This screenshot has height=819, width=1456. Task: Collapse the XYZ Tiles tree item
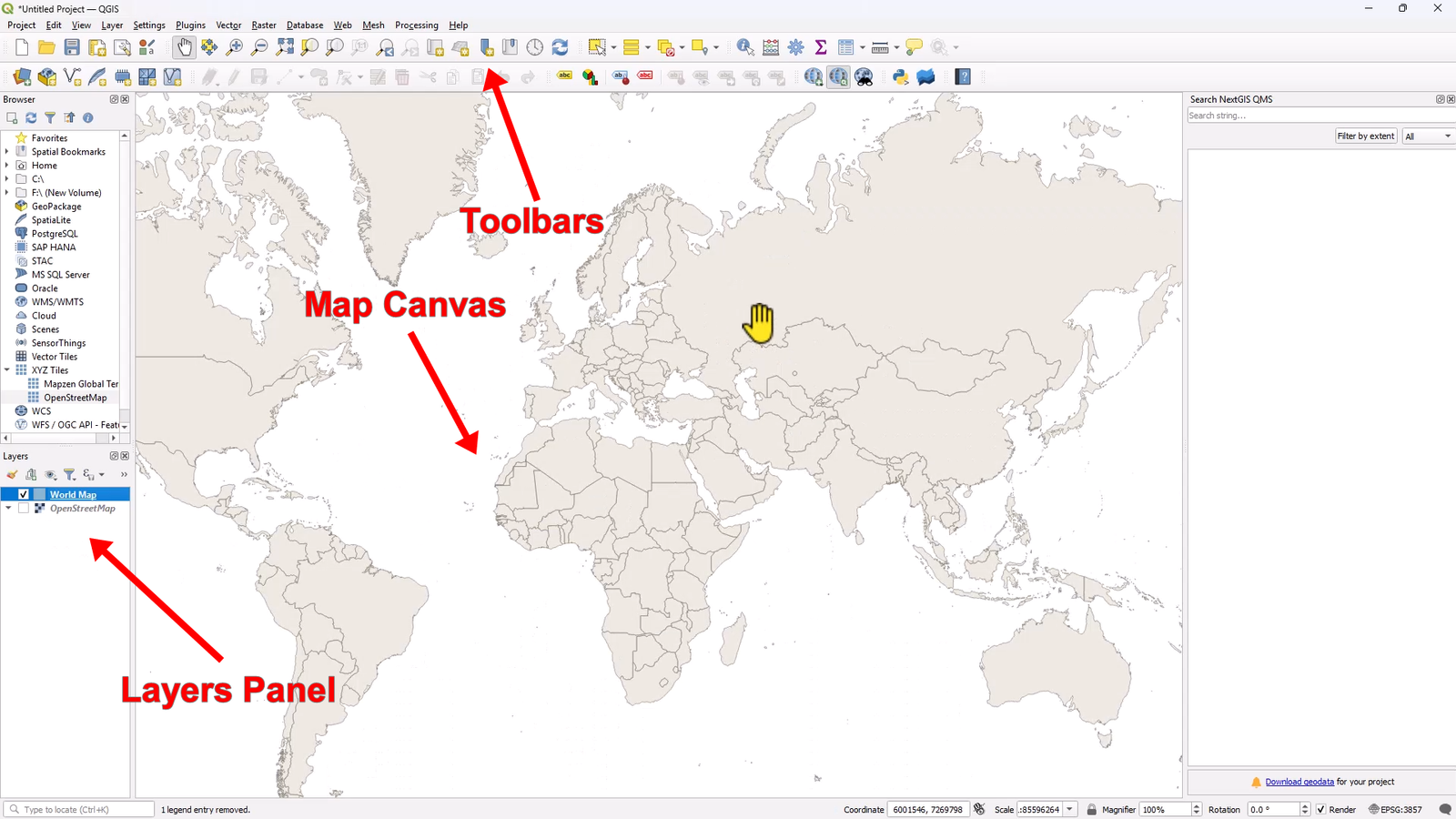pyautogui.click(x=7, y=369)
